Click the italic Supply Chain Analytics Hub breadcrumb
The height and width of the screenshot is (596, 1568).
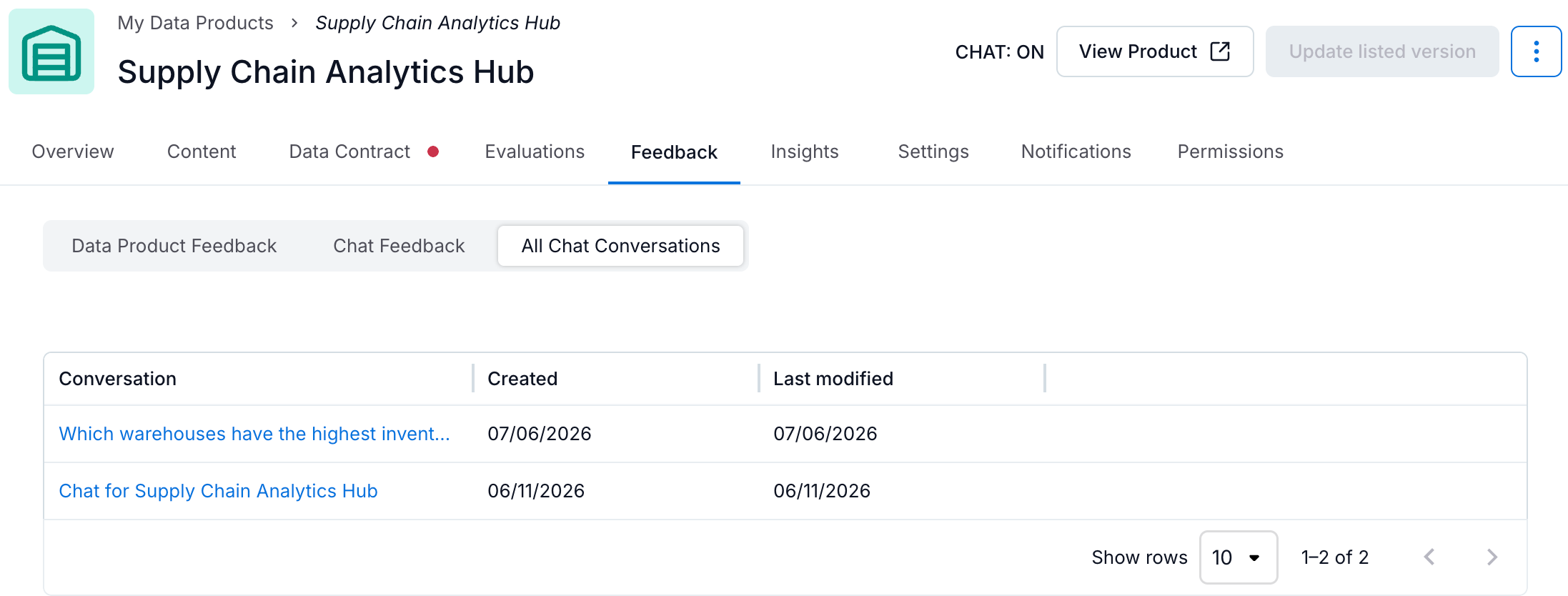coord(437,23)
